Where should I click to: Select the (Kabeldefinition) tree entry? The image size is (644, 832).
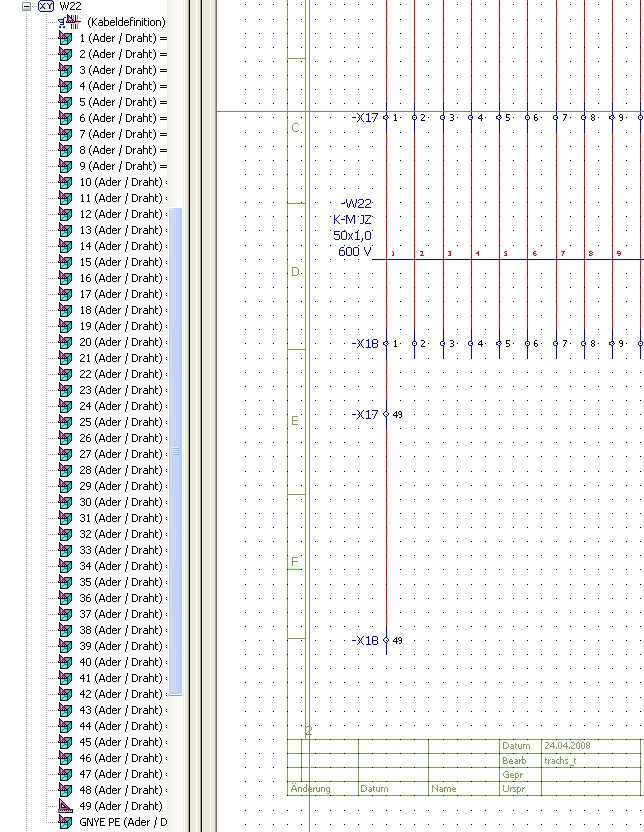point(126,22)
